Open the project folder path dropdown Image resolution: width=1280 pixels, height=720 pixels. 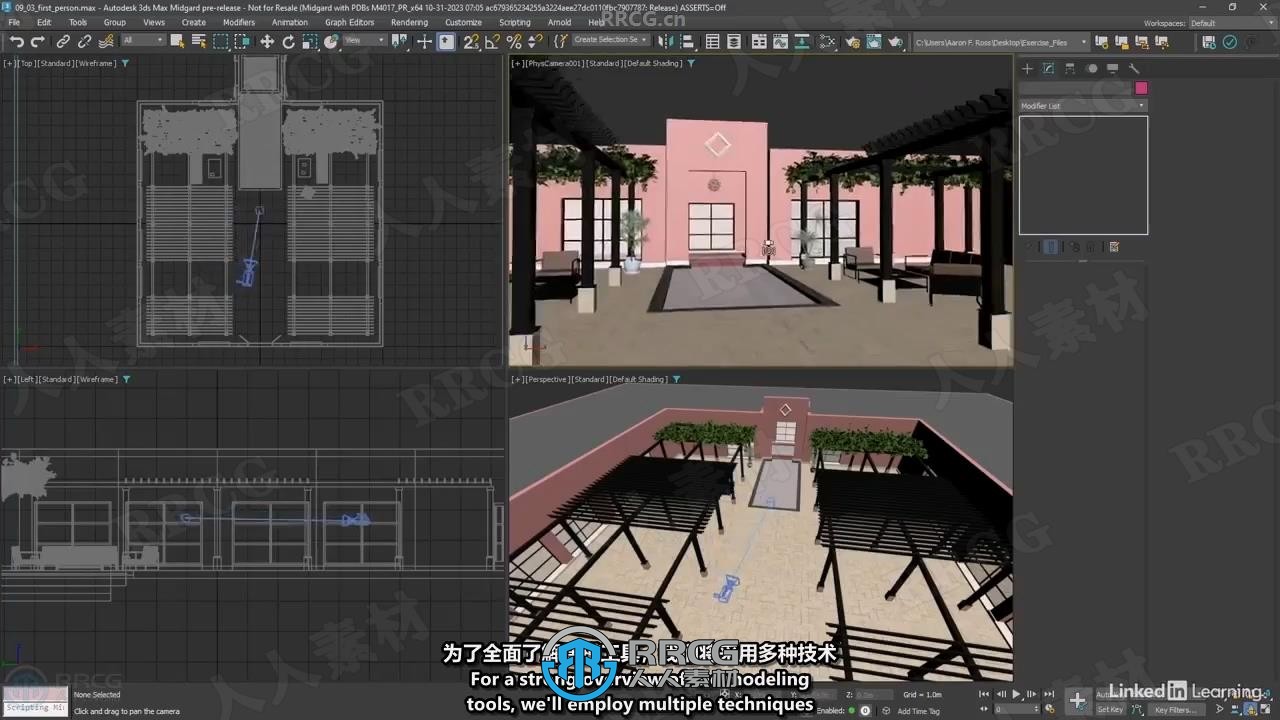[x=1001, y=42]
